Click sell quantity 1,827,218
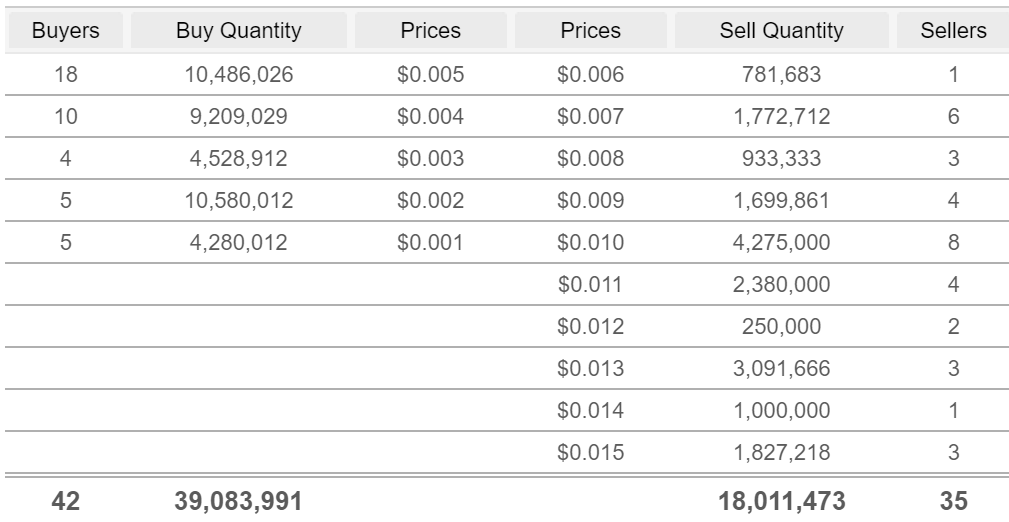 coord(781,452)
